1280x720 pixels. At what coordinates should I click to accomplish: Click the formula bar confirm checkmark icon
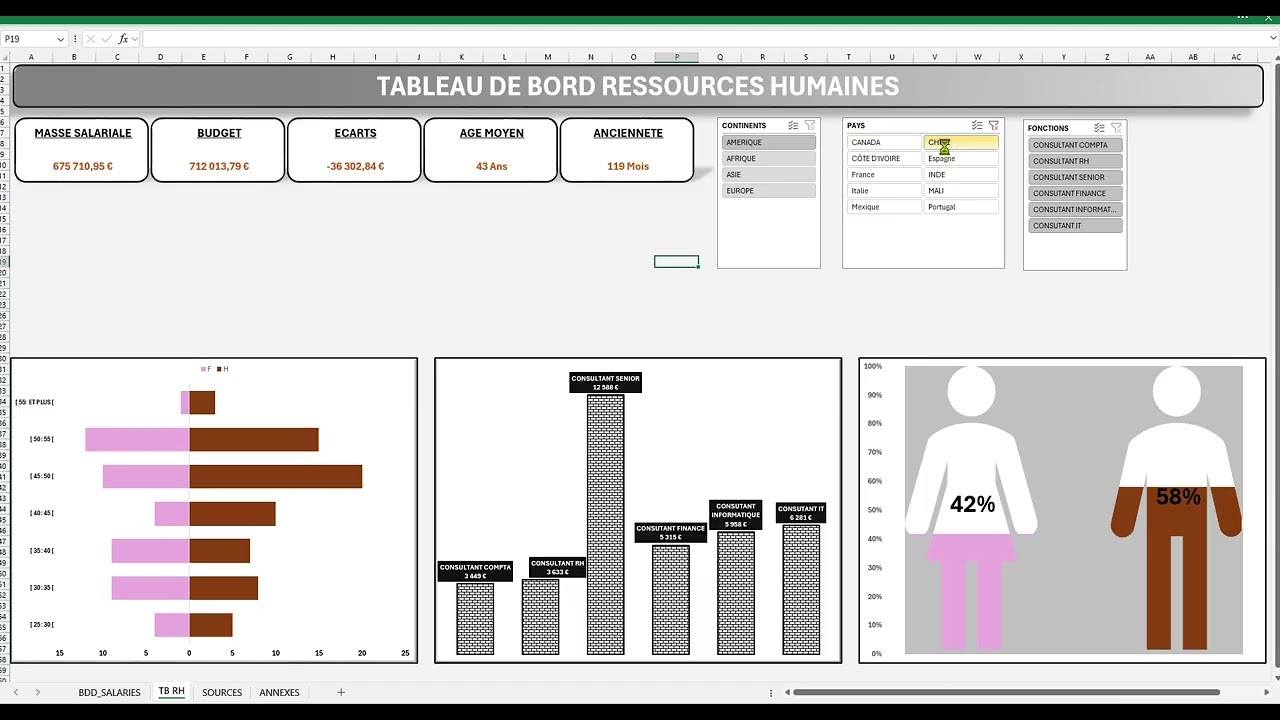[106, 39]
